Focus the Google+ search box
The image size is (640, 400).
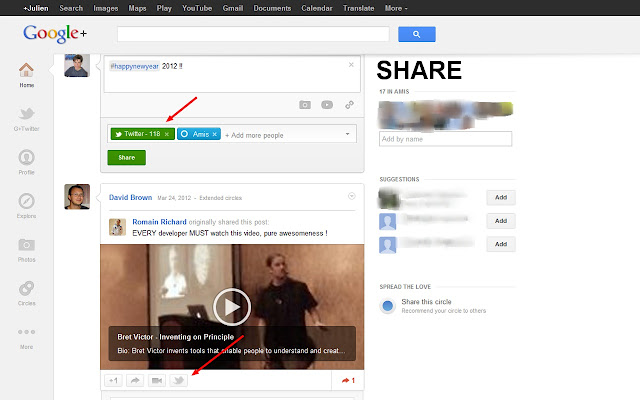pos(253,34)
